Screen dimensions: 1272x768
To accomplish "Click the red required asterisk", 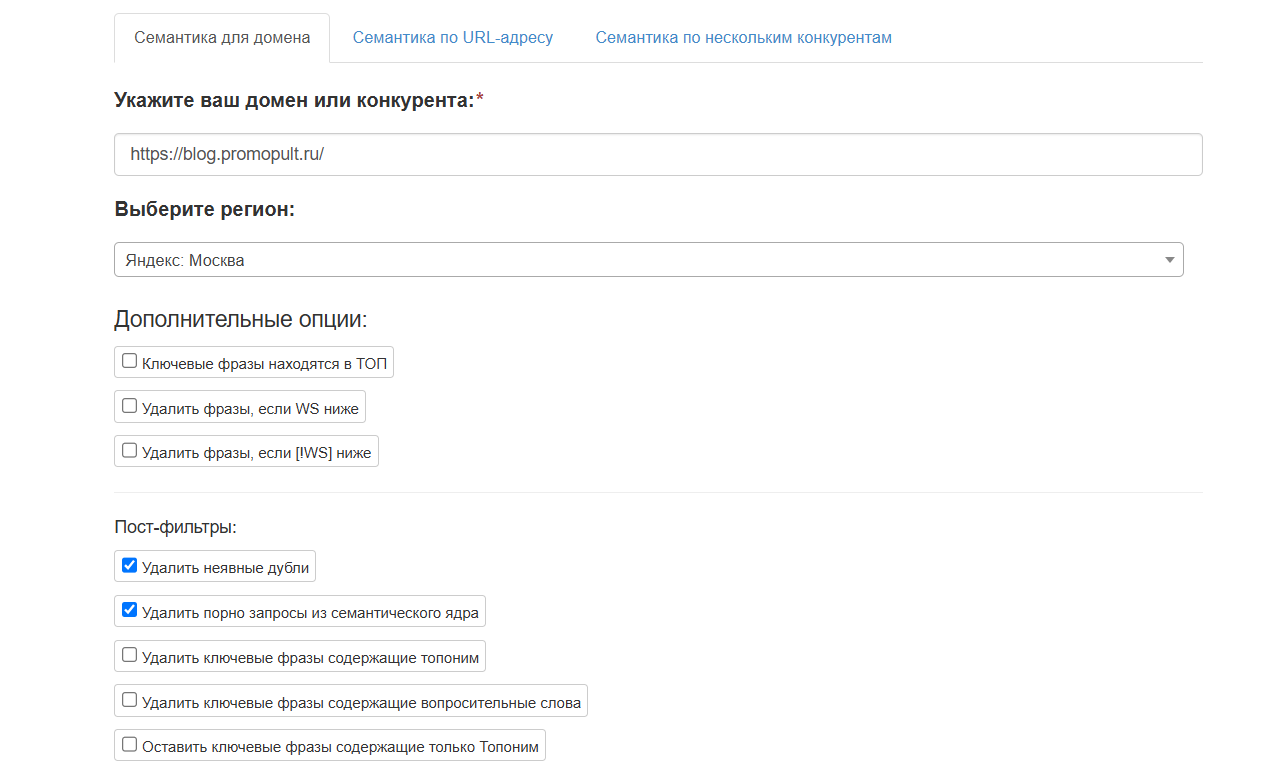I will click(479, 99).
